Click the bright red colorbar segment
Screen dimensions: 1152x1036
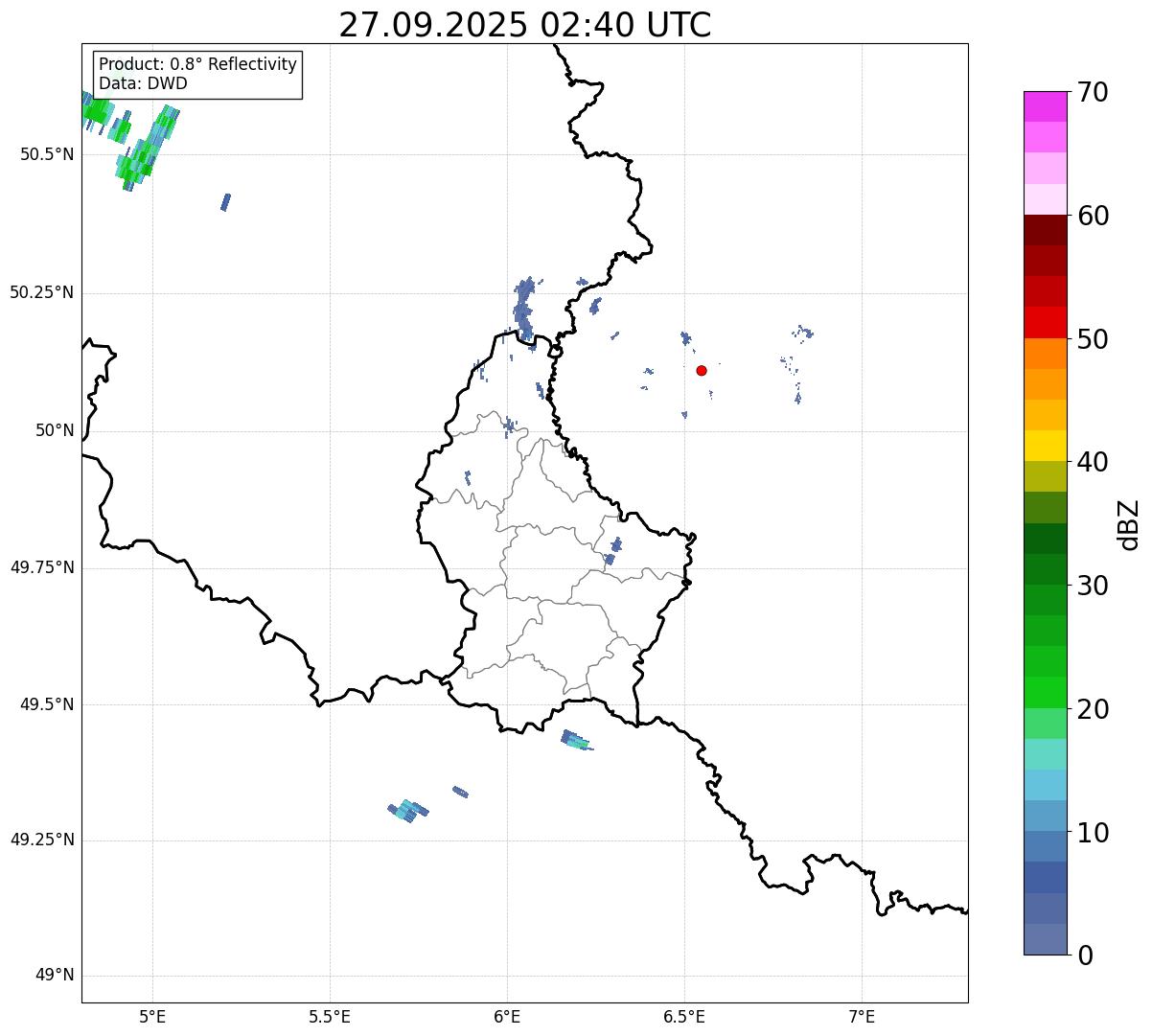[x=1045, y=323]
